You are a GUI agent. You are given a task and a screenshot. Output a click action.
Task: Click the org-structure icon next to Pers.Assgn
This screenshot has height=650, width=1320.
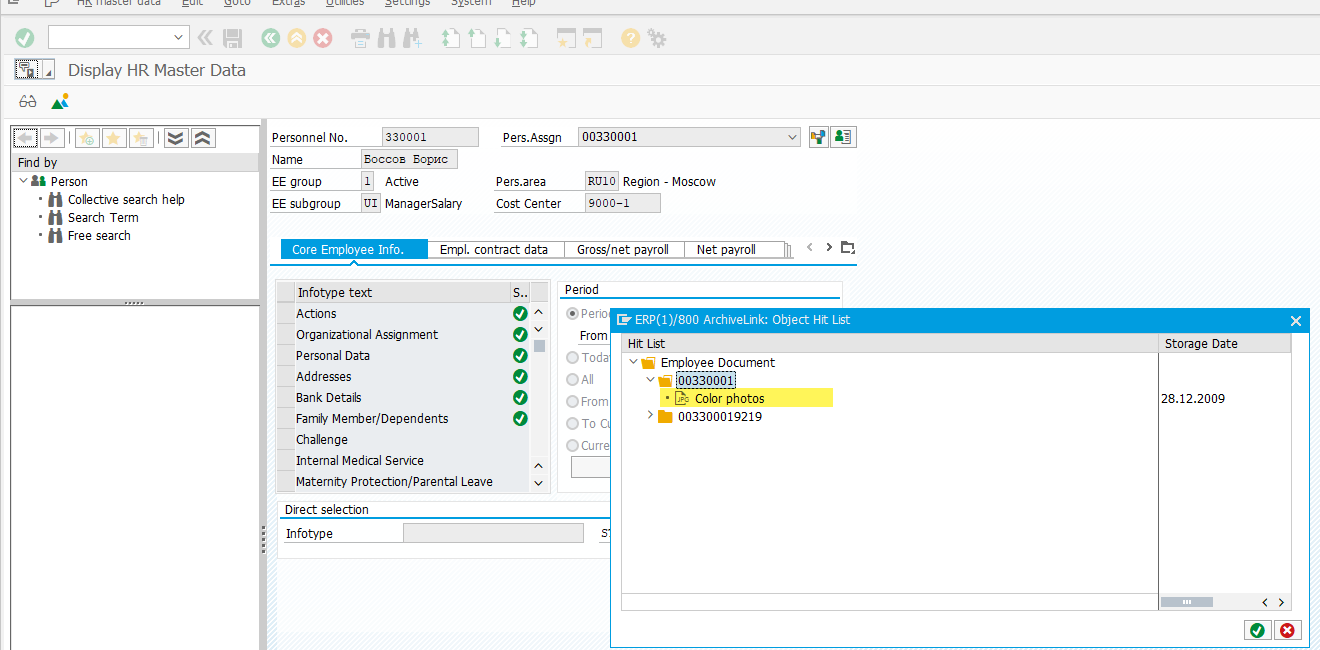819,137
